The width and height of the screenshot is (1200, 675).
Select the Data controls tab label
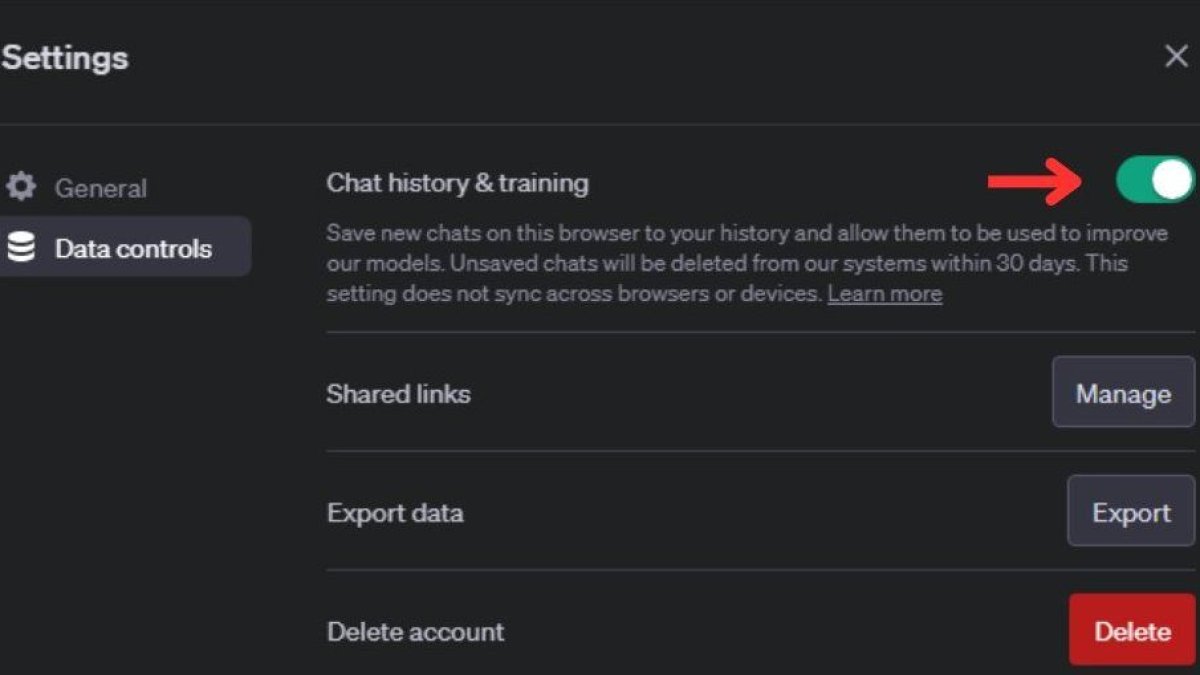[133, 248]
